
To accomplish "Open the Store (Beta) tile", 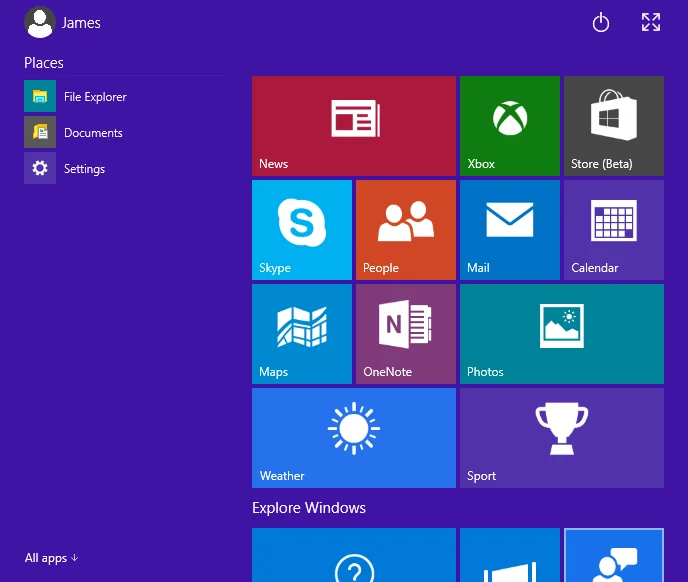I will click(x=614, y=126).
